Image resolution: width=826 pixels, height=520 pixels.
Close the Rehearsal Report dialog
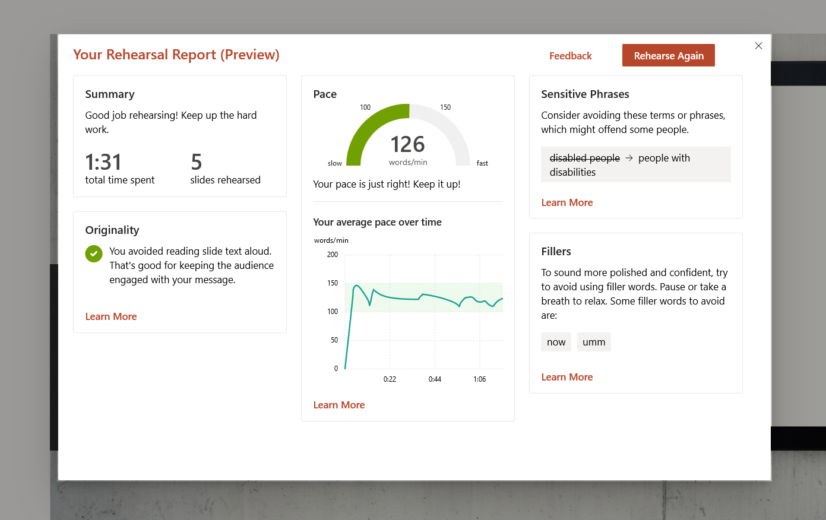pyautogui.click(x=758, y=46)
